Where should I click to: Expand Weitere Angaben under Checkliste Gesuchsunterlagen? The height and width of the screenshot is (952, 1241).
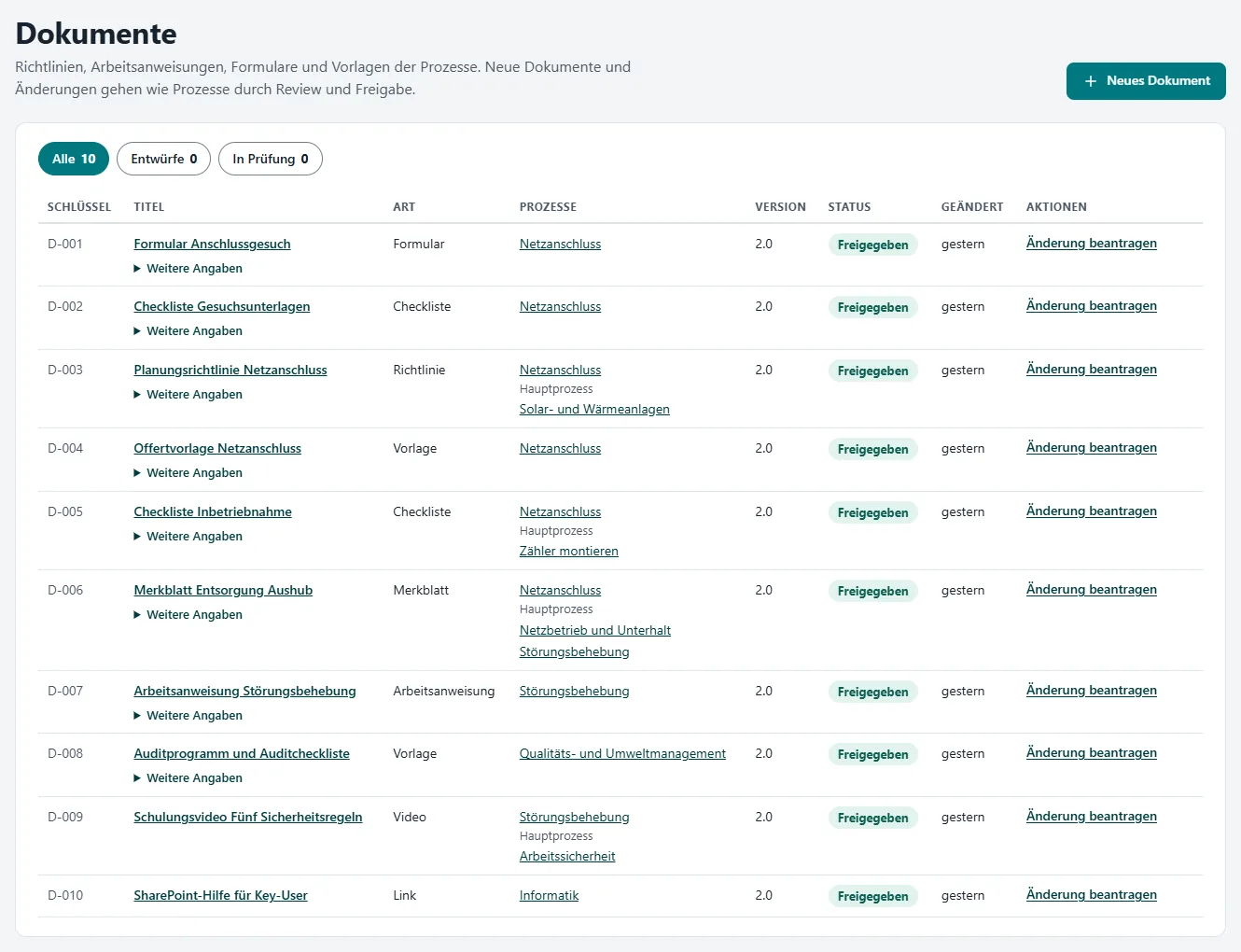coord(188,331)
